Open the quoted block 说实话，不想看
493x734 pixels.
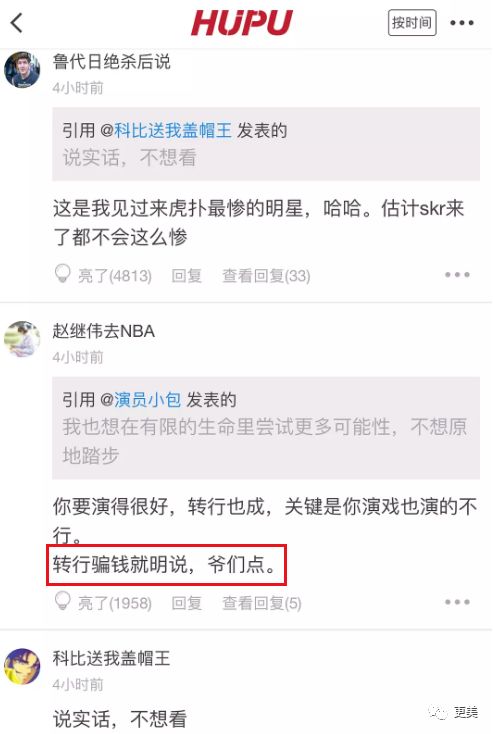pos(265,144)
